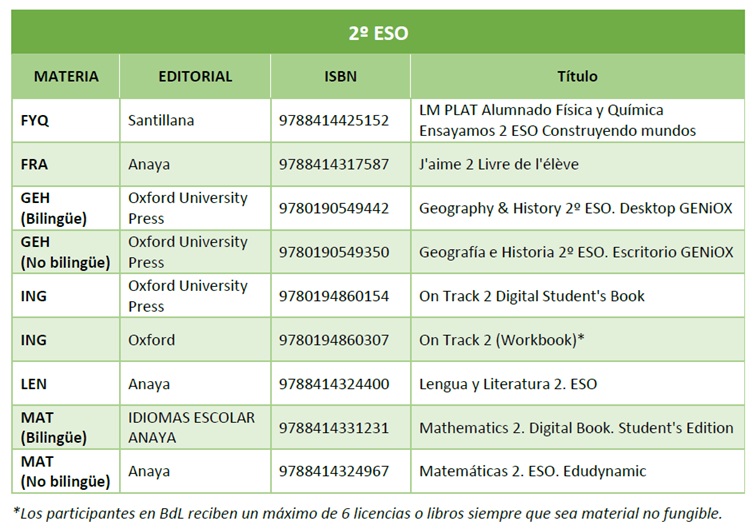Click ISBN 9788414425152
Image resolution: width=753 pixels, height=529 pixels.
coord(334,120)
